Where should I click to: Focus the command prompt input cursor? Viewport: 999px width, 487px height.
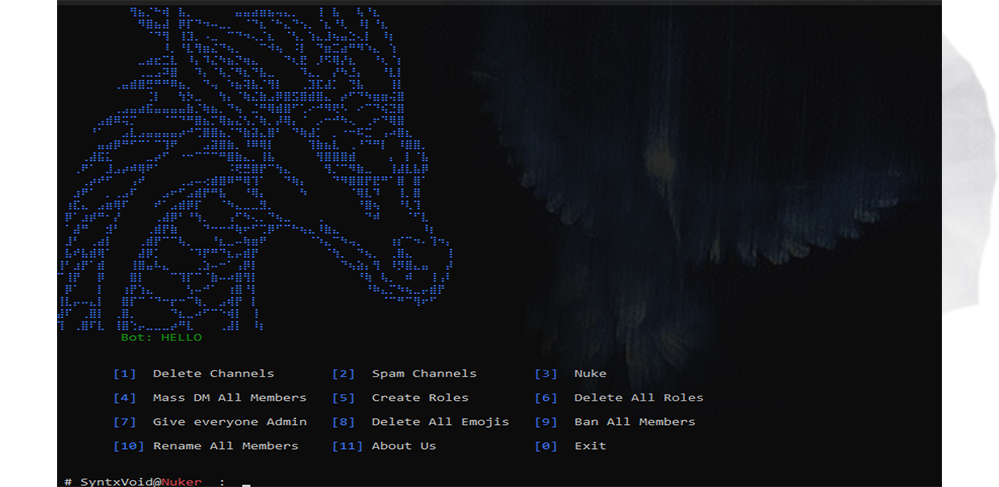(246, 483)
